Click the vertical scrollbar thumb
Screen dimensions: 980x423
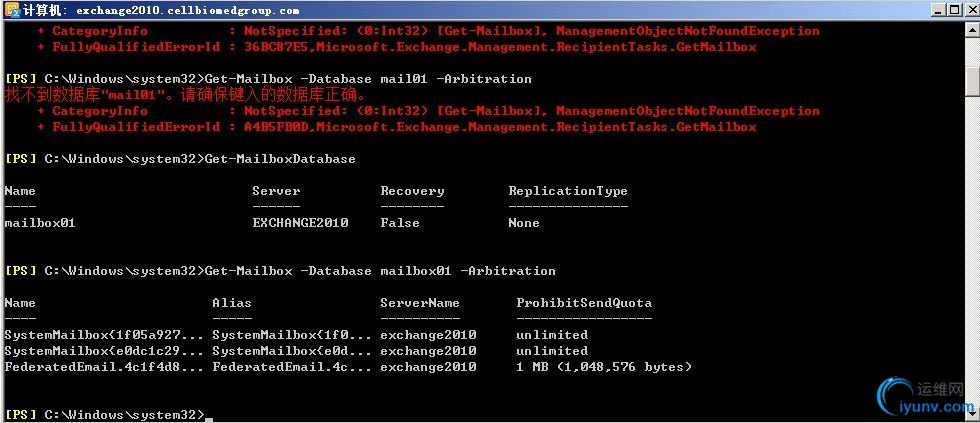tap(972, 80)
